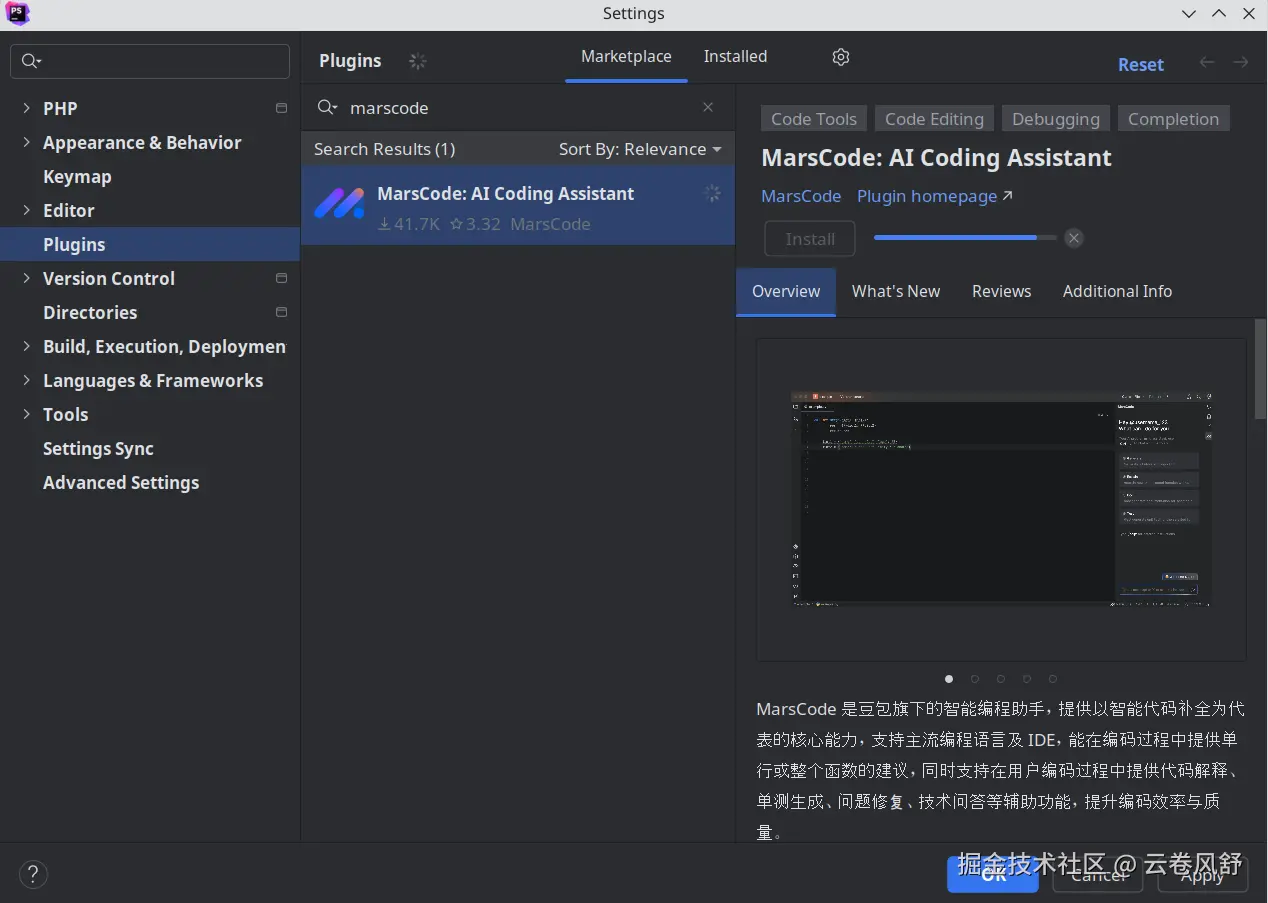
Task: Click the Reset link
Action: tap(1141, 64)
